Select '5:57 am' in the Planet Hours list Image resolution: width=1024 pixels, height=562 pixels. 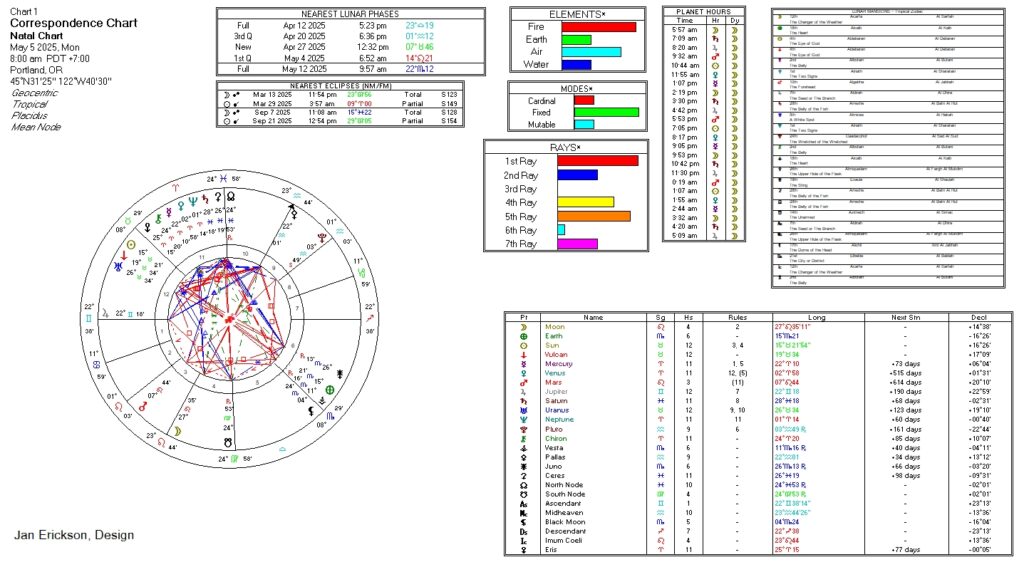pyautogui.click(x=684, y=29)
